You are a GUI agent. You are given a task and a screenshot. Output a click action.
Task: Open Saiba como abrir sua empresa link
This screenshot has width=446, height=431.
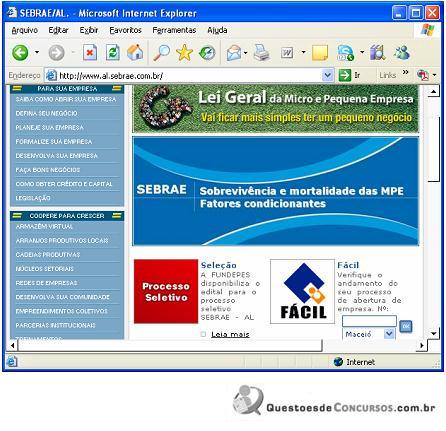tap(66, 99)
